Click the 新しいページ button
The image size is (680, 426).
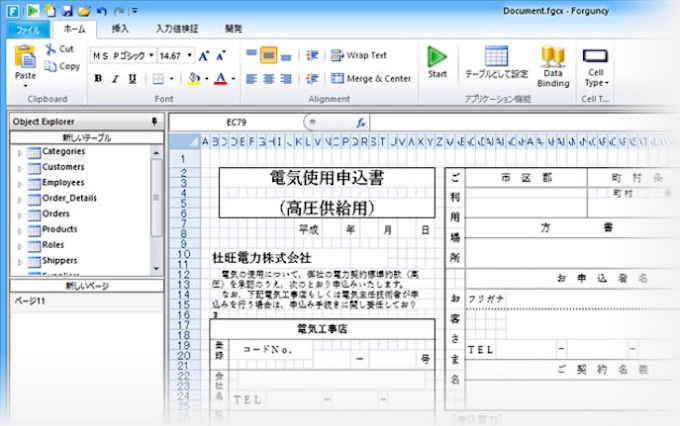point(81,285)
